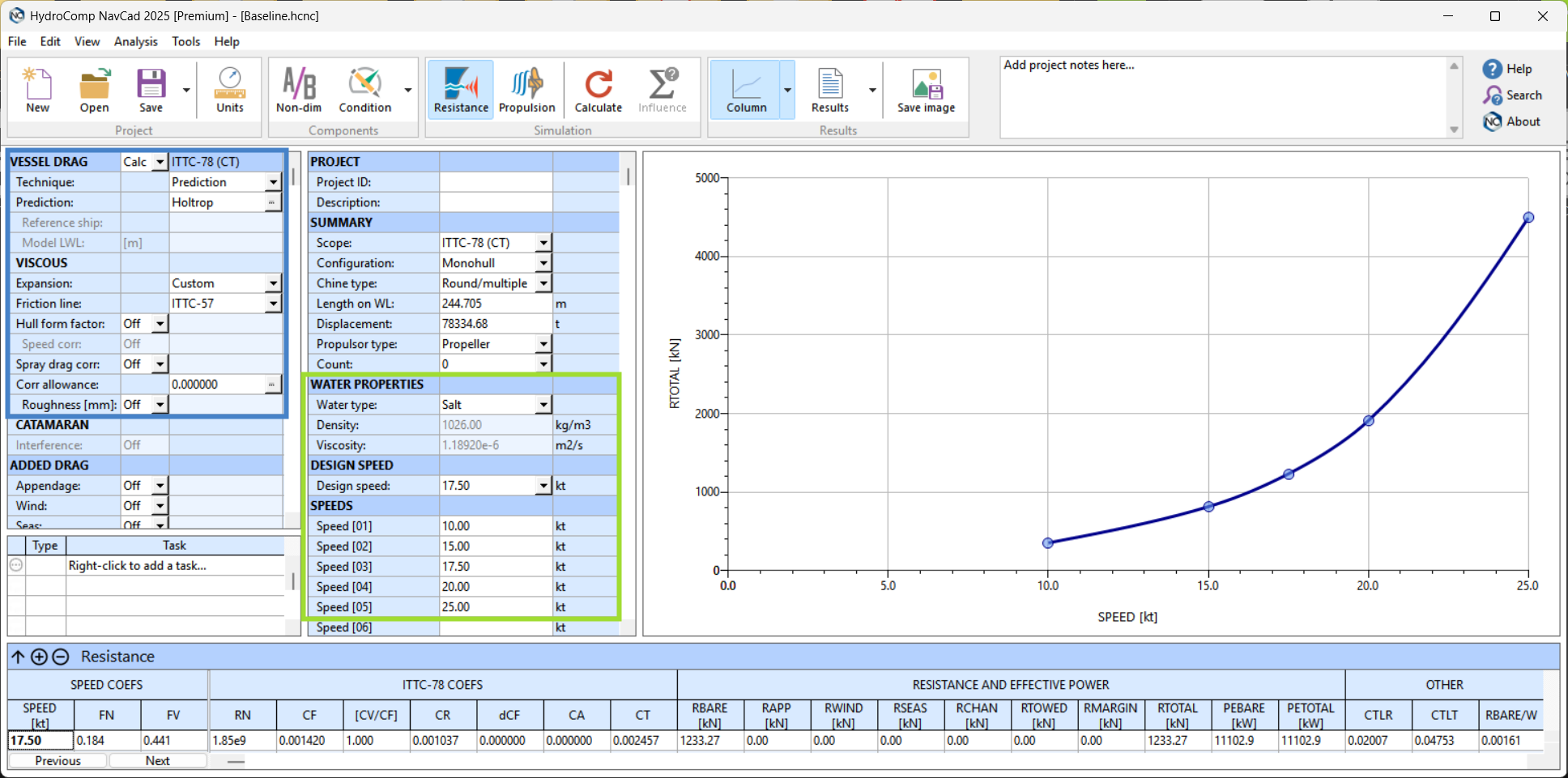Click the empty Speed [06] value field
The image size is (1568, 778).
tap(496, 627)
